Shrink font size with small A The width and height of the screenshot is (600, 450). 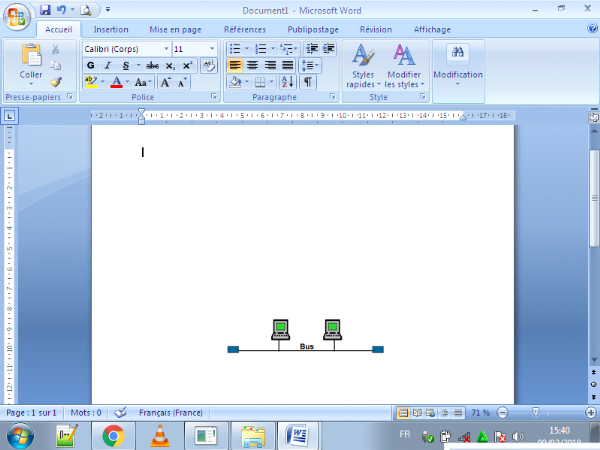182,82
